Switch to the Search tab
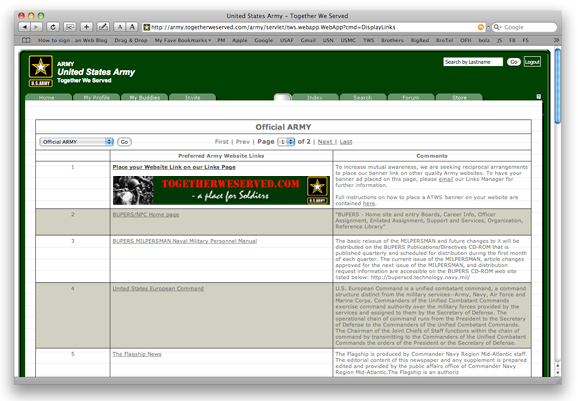 click(x=363, y=97)
